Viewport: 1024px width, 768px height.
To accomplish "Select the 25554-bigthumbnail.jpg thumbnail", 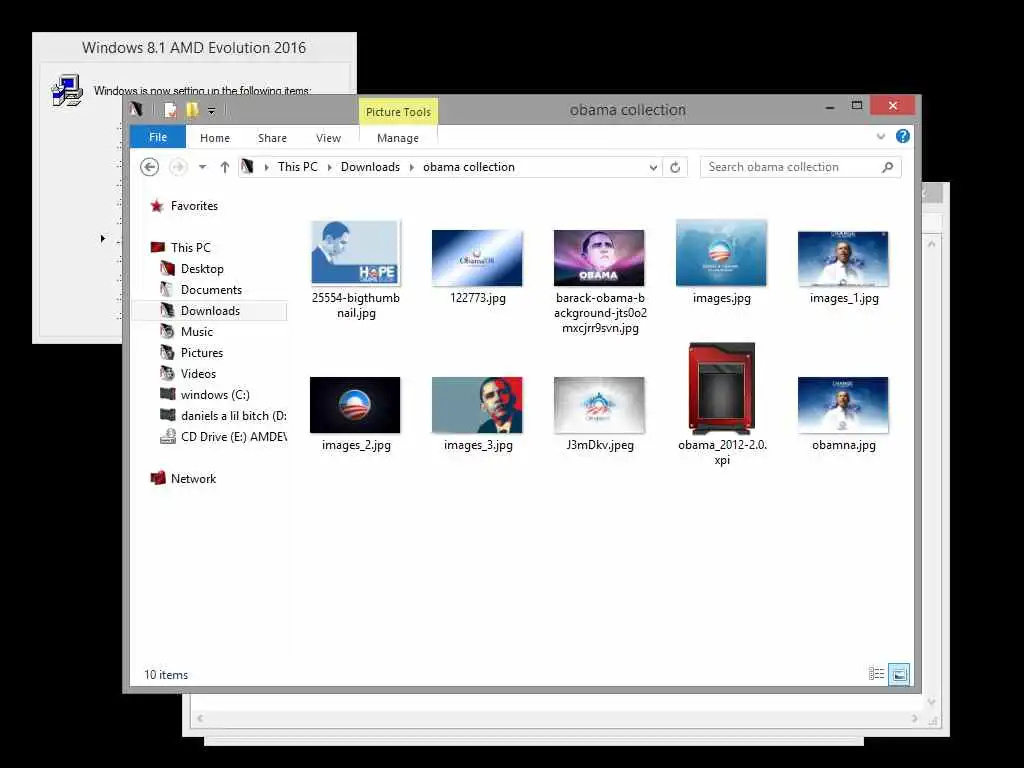I will (x=355, y=252).
